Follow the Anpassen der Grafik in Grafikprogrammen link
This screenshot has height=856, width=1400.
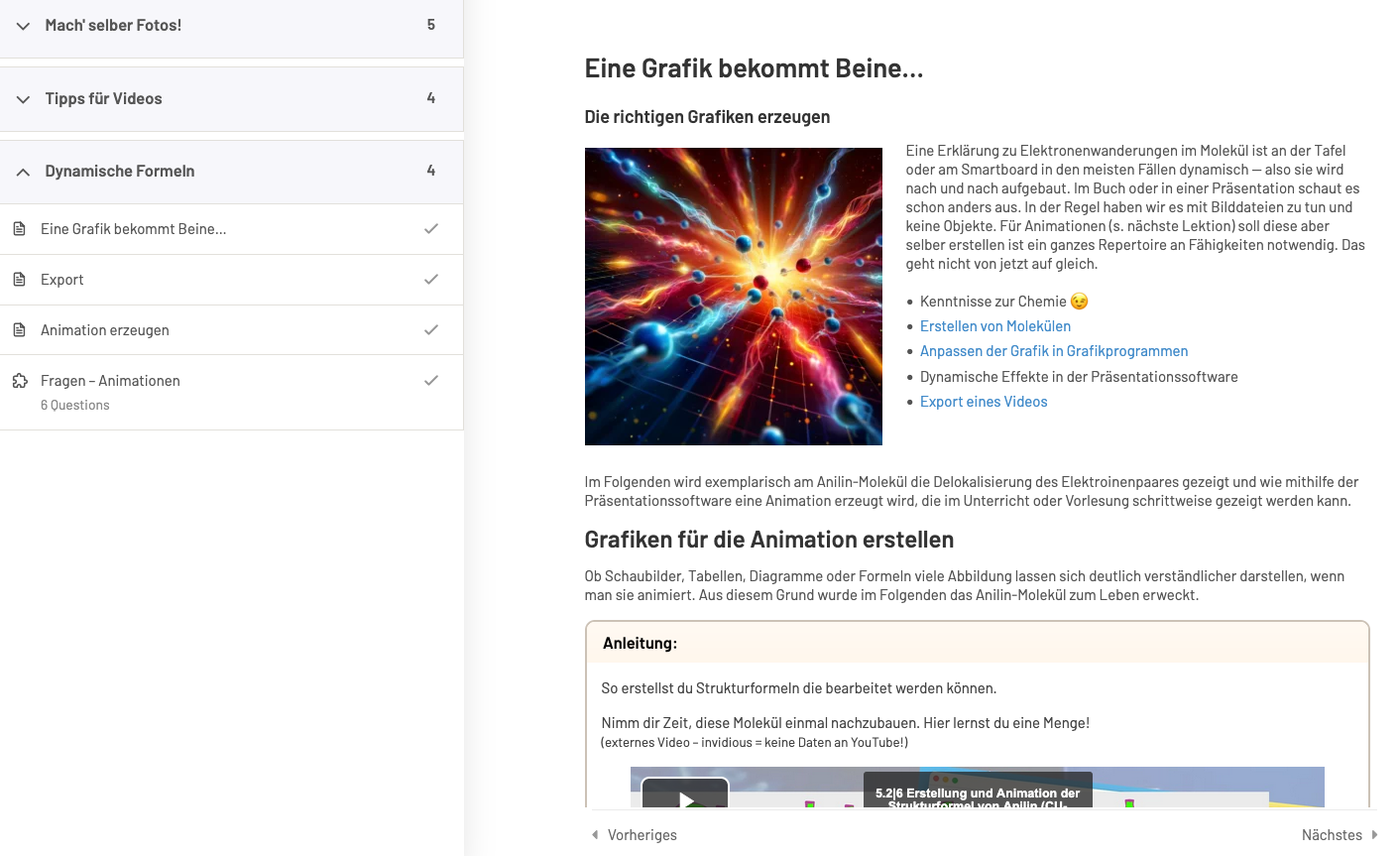[x=1053, y=351]
